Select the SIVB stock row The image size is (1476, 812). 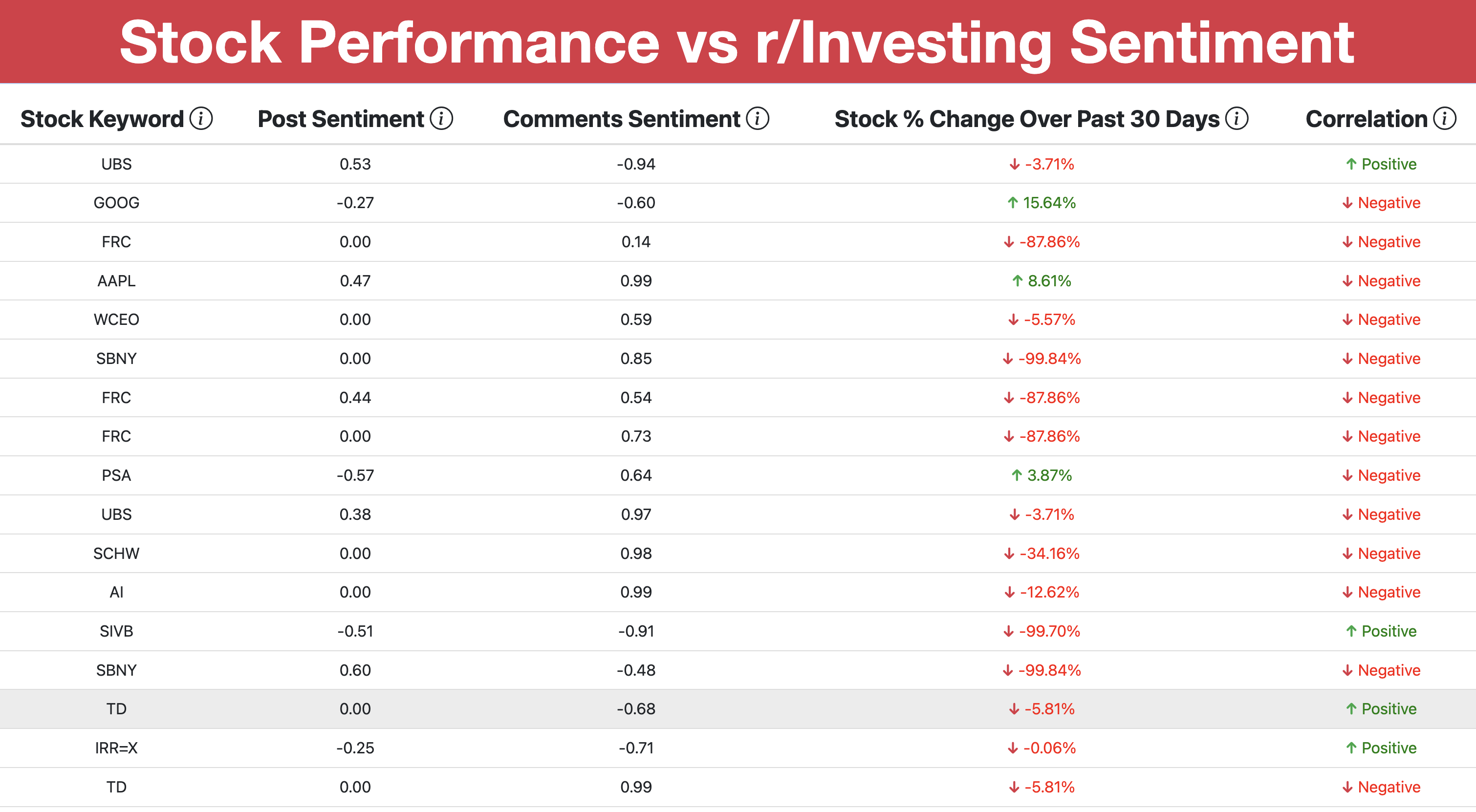116,631
